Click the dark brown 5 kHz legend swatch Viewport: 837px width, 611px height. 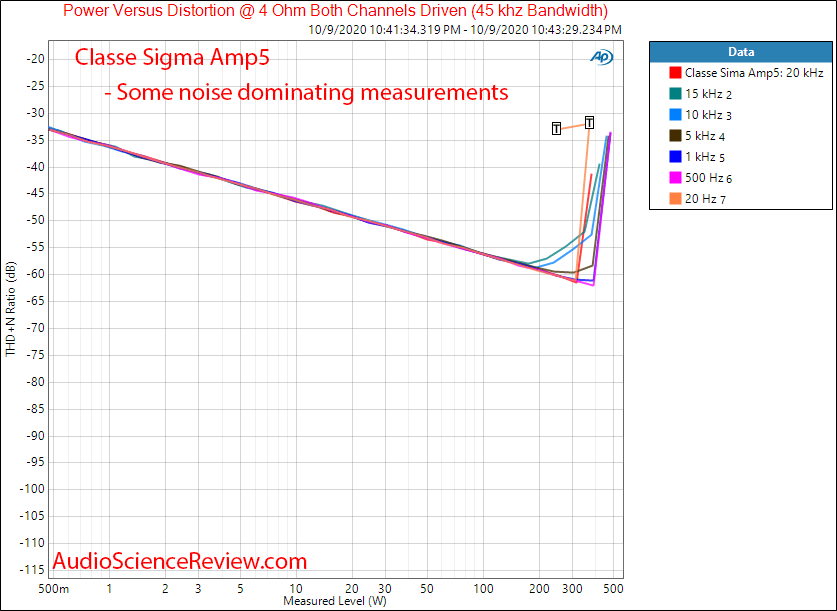[x=675, y=136]
